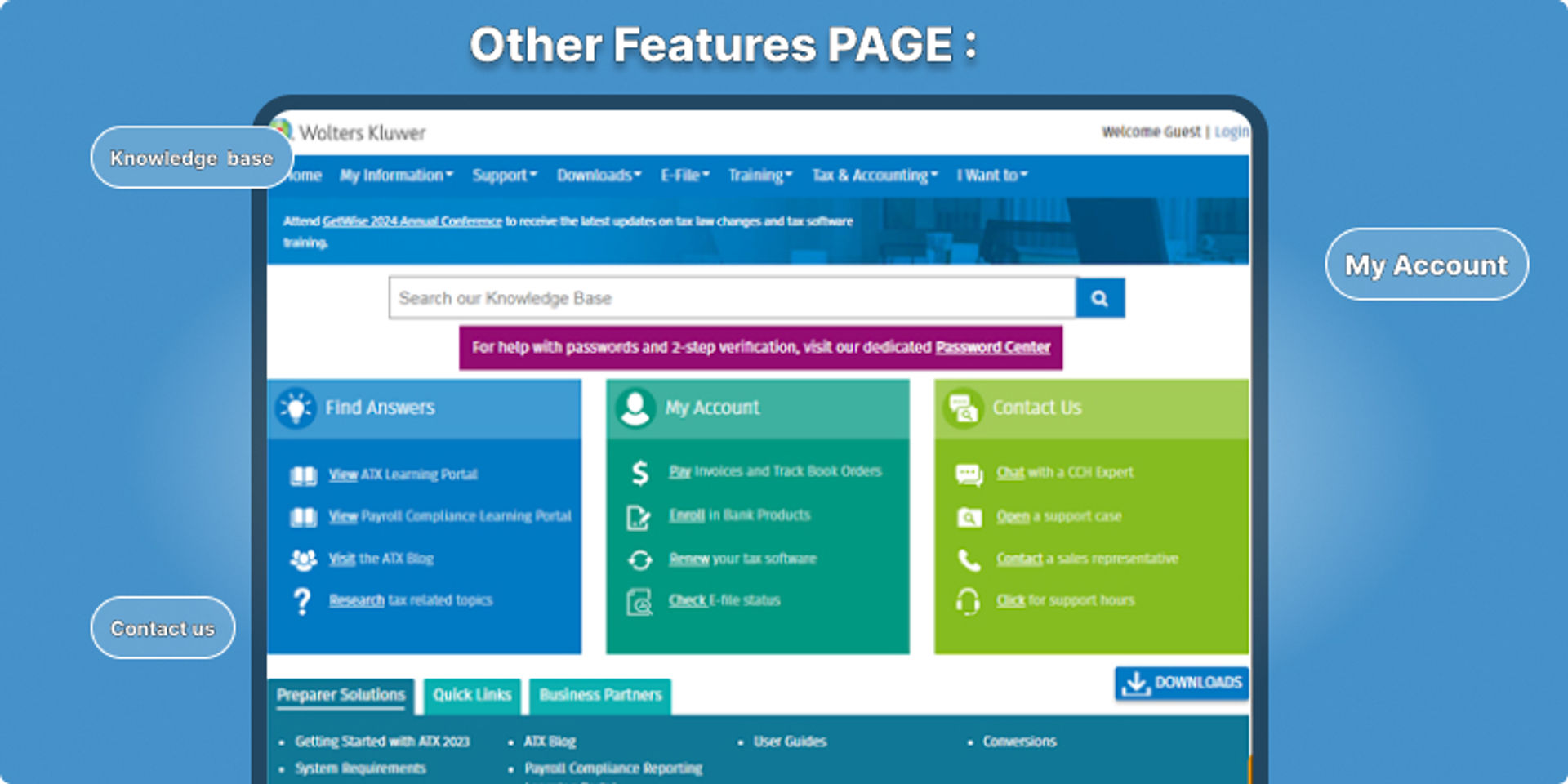Switch to the Quick Links tab

click(472, 696)
